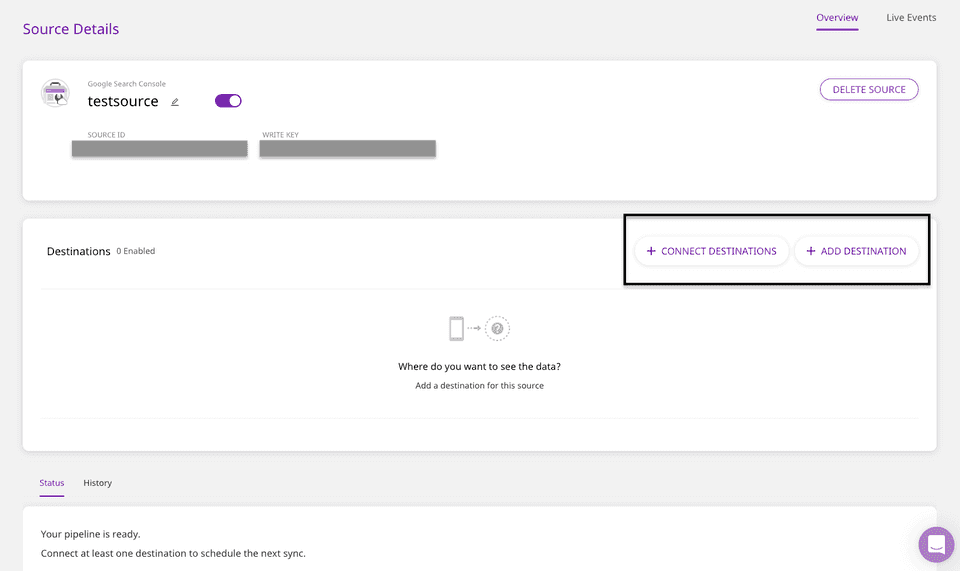Click the phone device icon in empty state

coord(456,328)
